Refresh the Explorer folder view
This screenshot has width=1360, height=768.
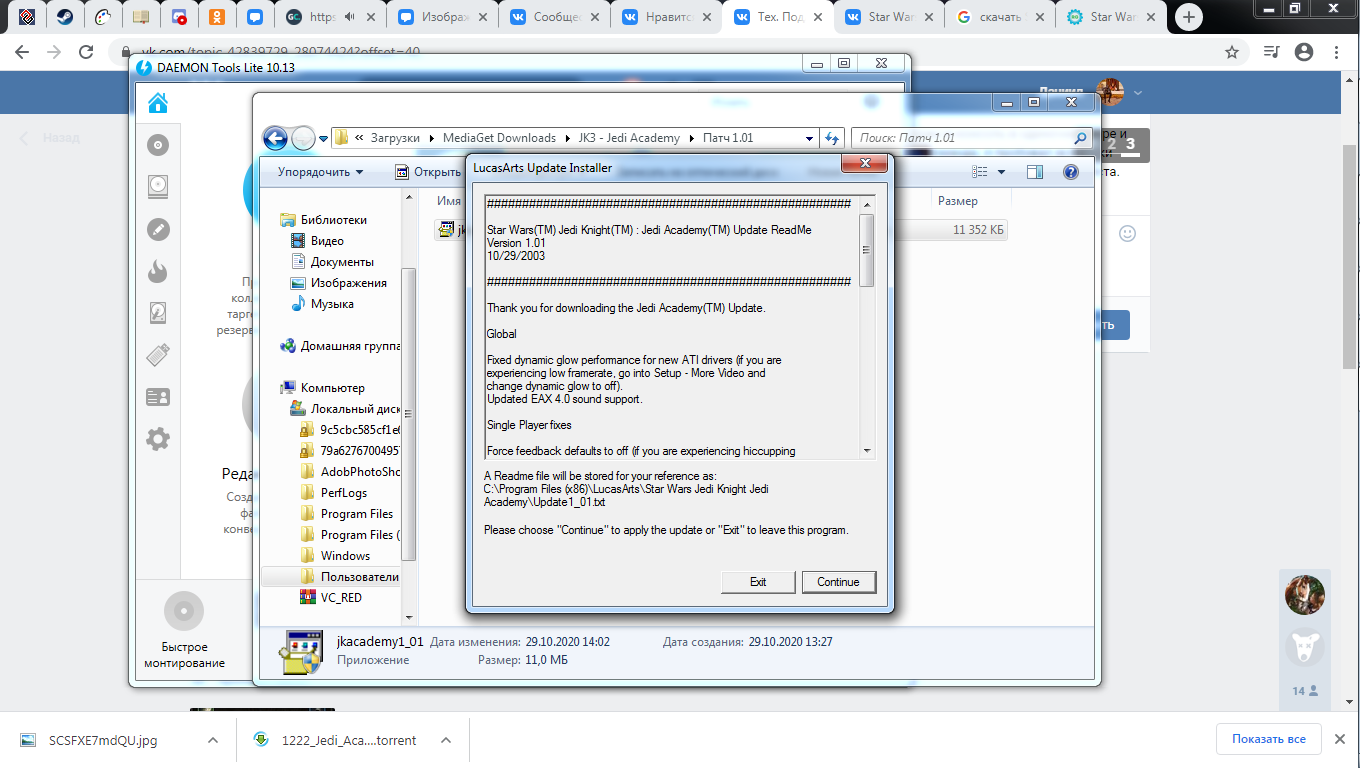click(832, 138)
